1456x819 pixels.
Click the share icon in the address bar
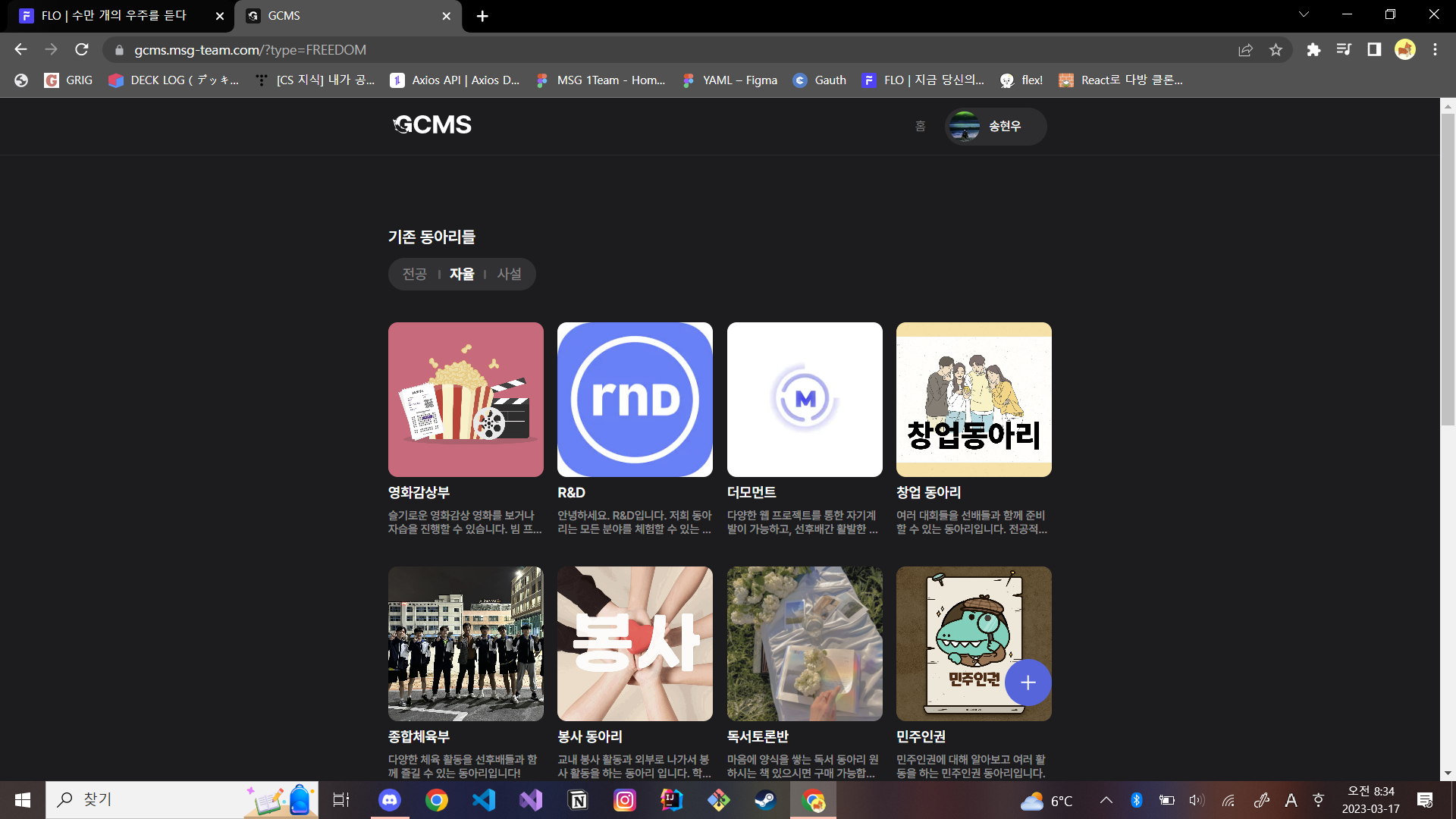(x=1245, y=49)
